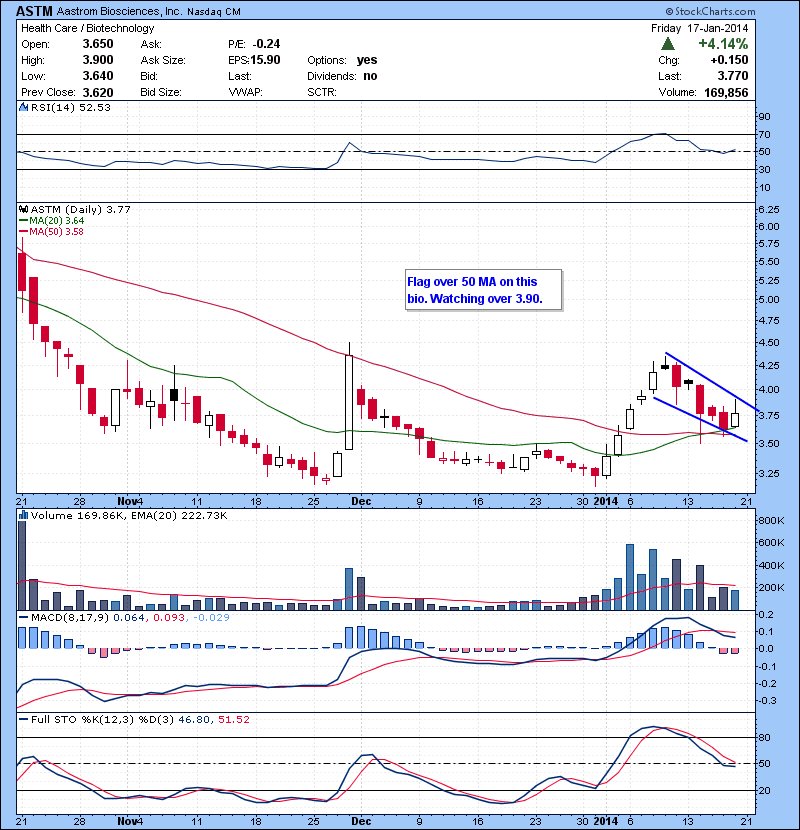Click the 'SCTR:' label
Viewport: 800px width, 830px height.
pos(321,92)
